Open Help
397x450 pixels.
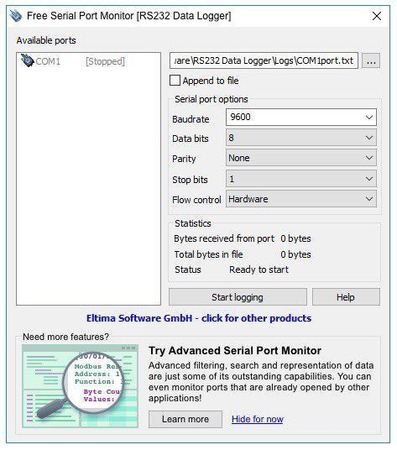click(346, 297)
